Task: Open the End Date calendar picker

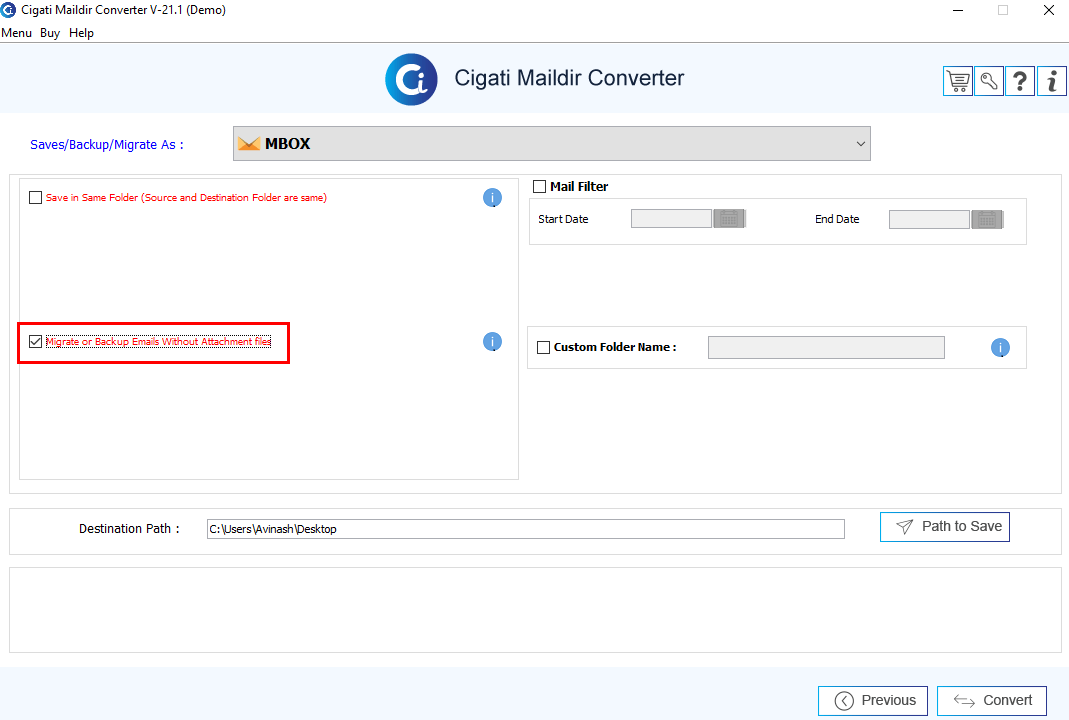Action: click(x=987, y=219)
